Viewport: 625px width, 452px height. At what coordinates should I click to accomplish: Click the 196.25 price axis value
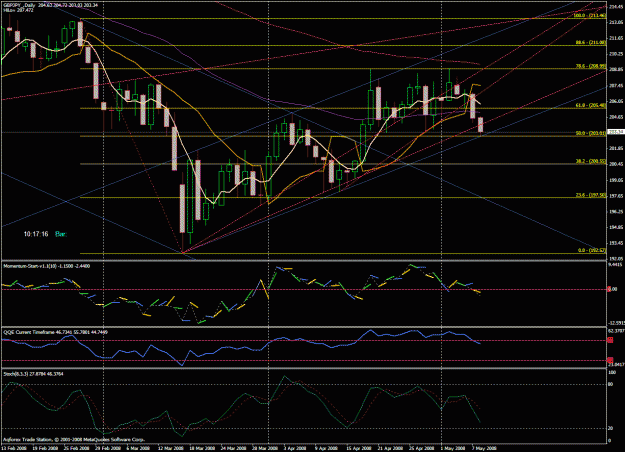[x=616, y=212]
